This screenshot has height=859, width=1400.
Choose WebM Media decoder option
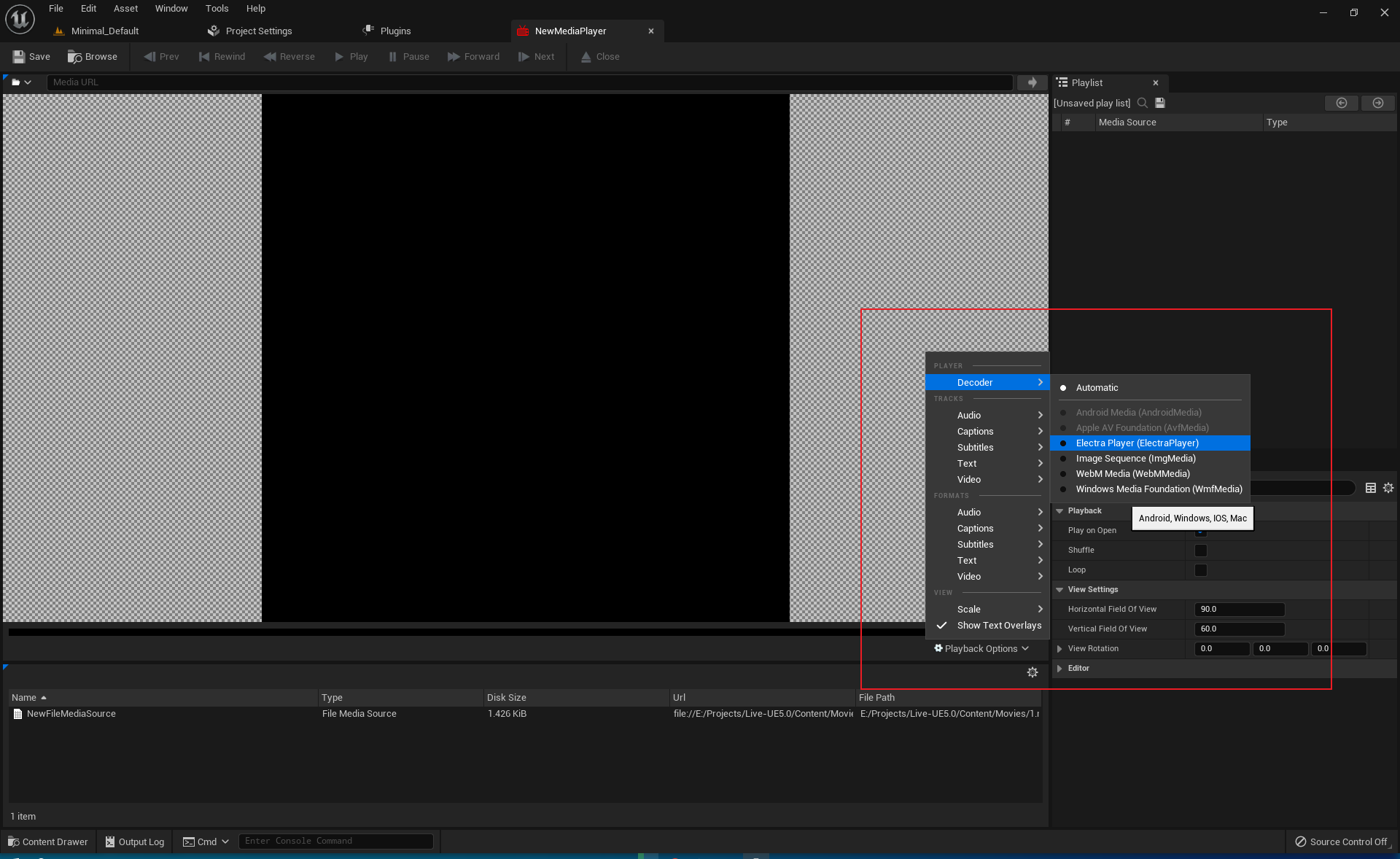[1132, 474]
